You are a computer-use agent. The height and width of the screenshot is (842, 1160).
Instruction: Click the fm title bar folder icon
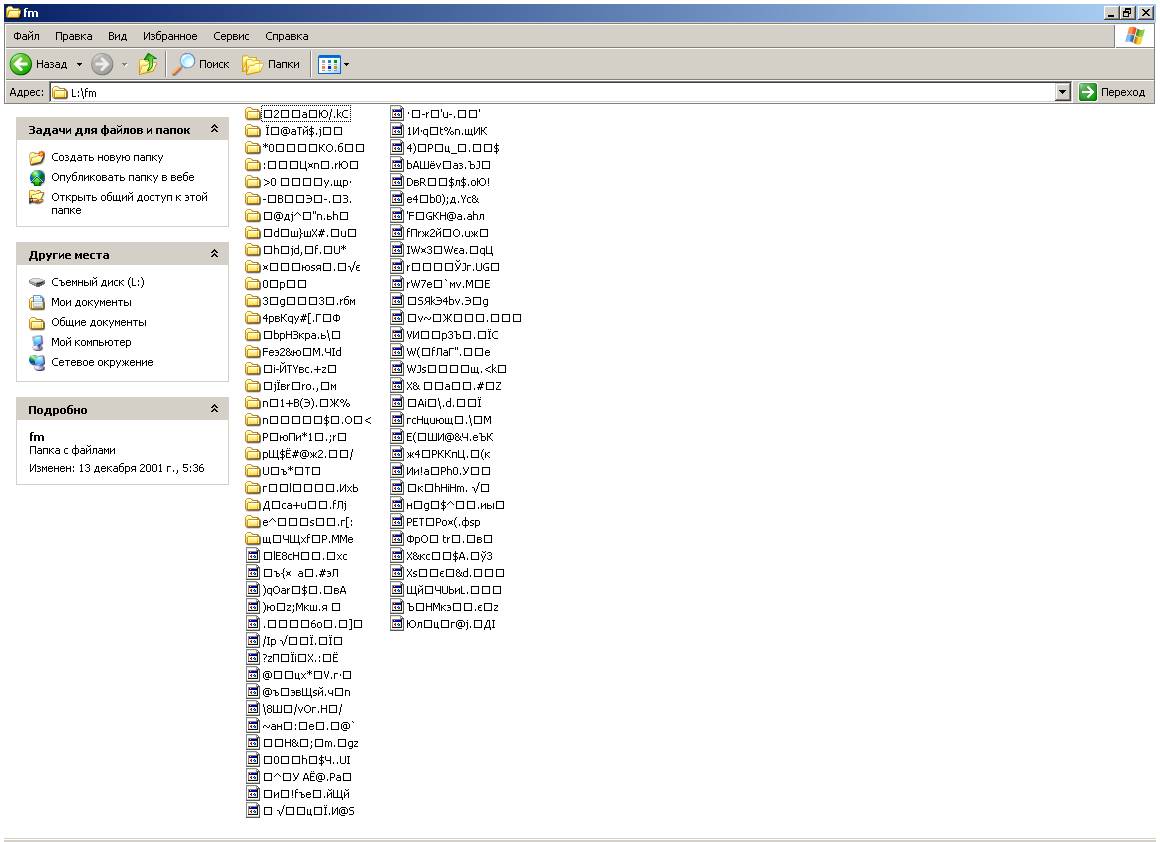13,13
